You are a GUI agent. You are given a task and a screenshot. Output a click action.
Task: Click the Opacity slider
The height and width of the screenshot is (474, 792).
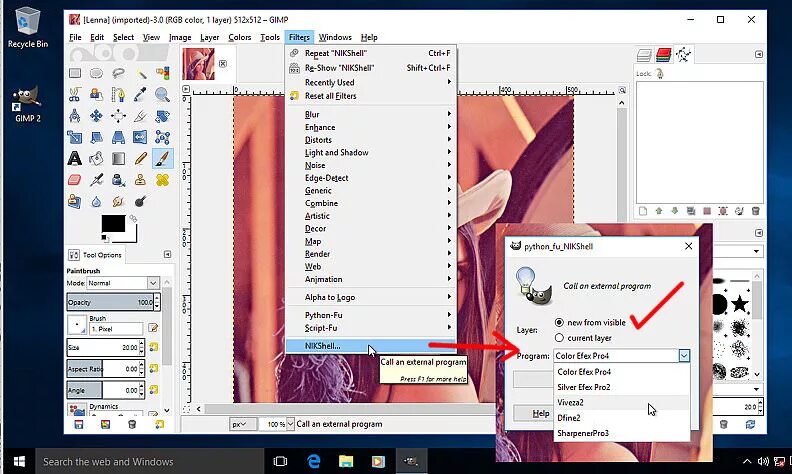110,302
